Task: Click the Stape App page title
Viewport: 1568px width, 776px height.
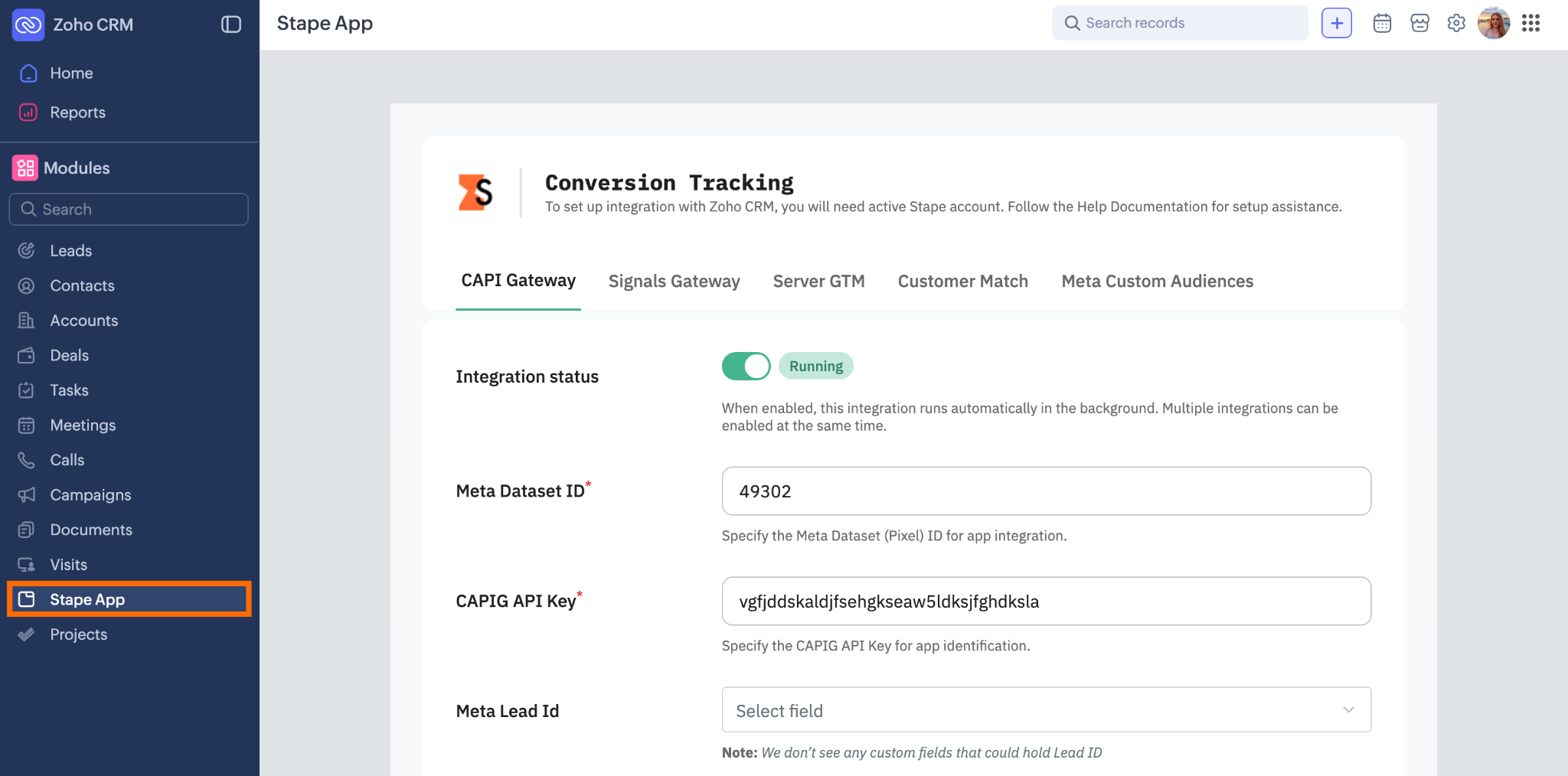Action: click(325, 24)
